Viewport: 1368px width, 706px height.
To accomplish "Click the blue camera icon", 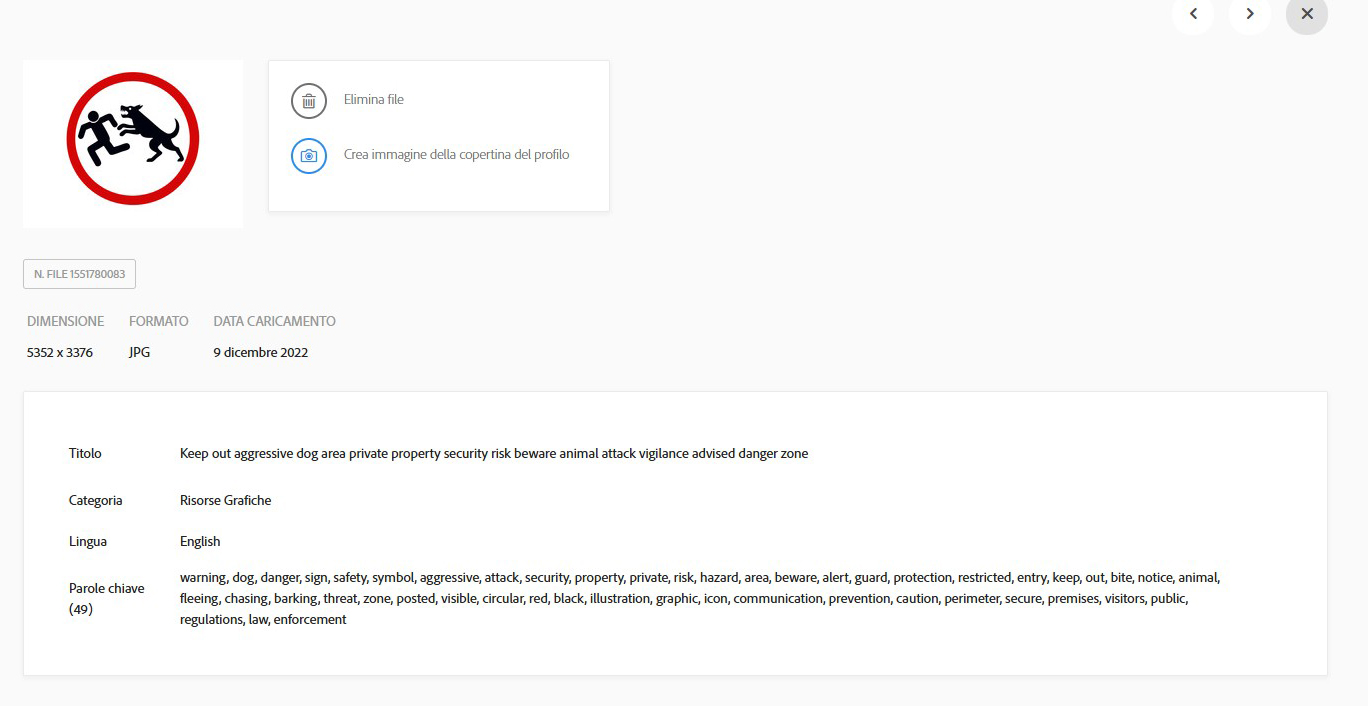I will pos(309,155).
